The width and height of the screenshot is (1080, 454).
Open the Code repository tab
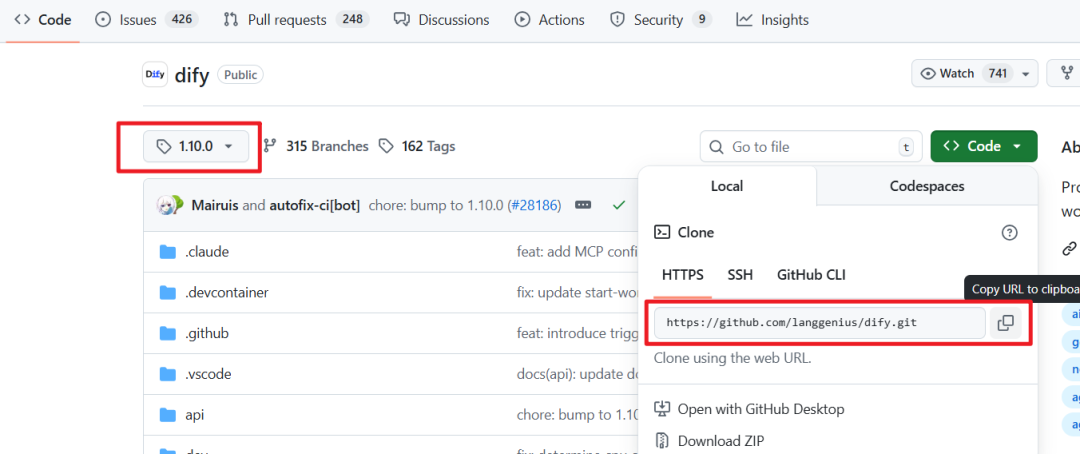click(x=43, y=20)
